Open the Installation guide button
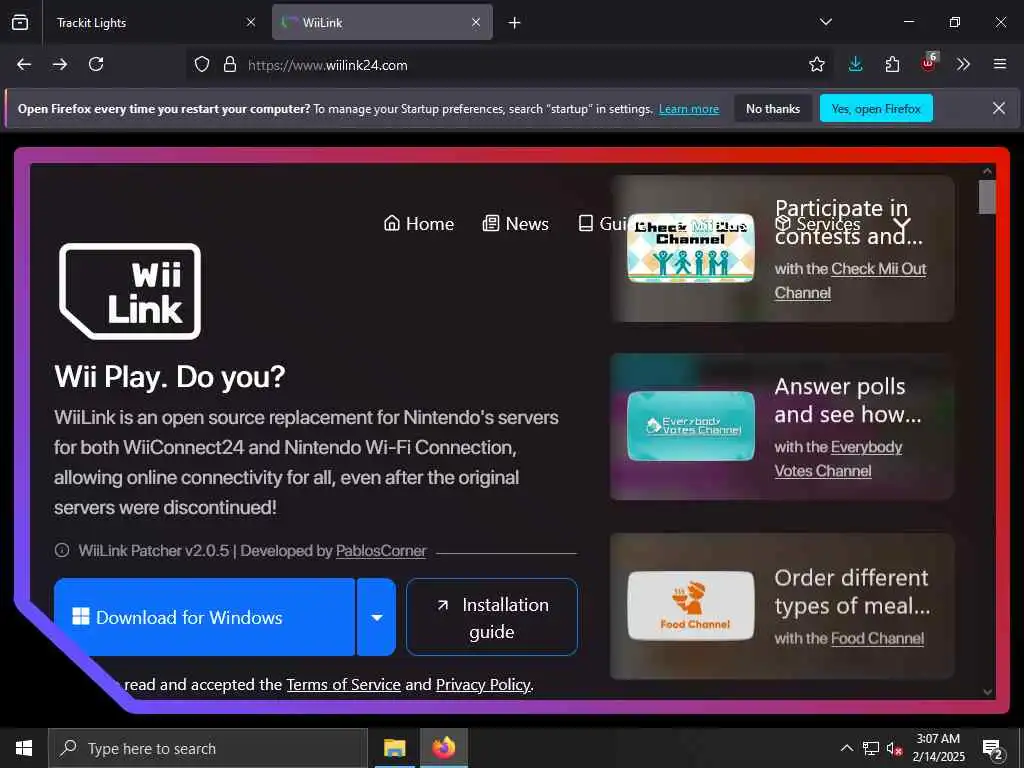 pyautogui.click(x=492, y=617)
